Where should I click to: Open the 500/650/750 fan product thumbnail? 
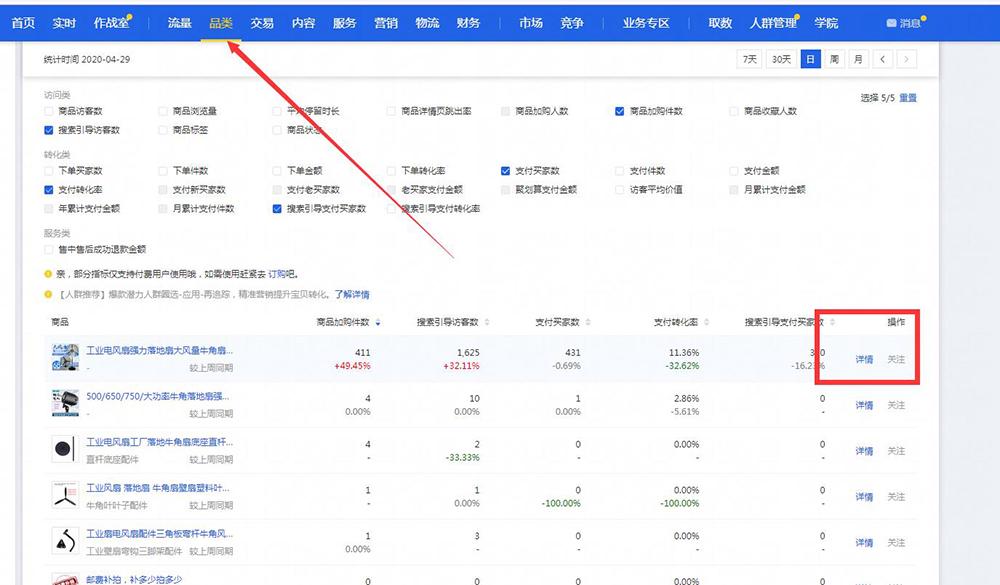pyautogui.click(x=65, y=404)
